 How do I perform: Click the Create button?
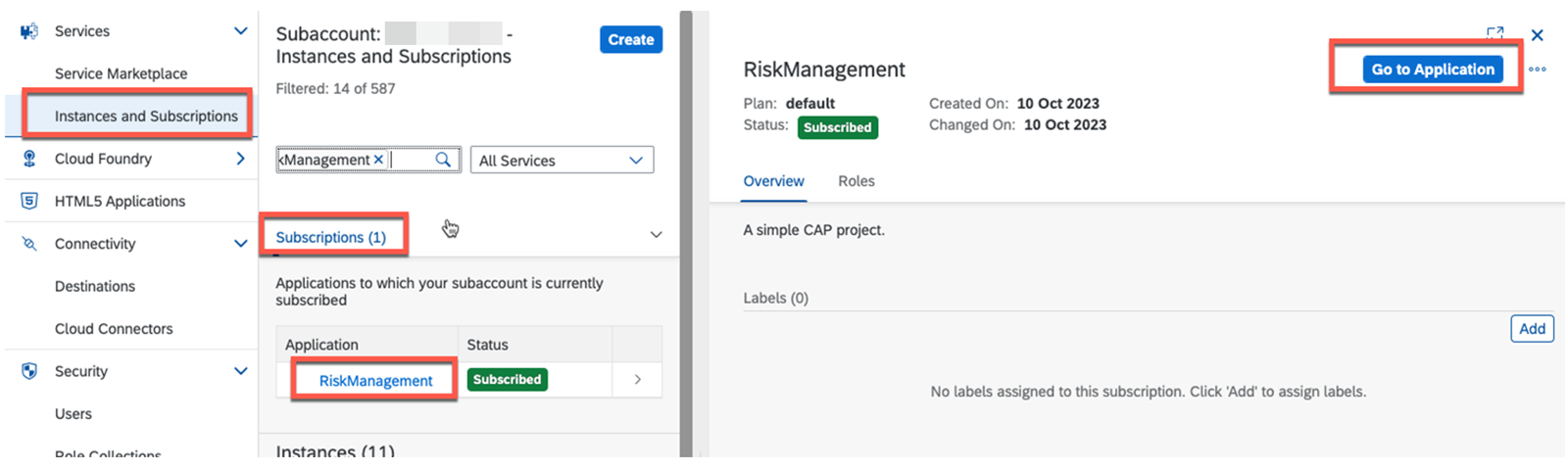tap(630, 40)
